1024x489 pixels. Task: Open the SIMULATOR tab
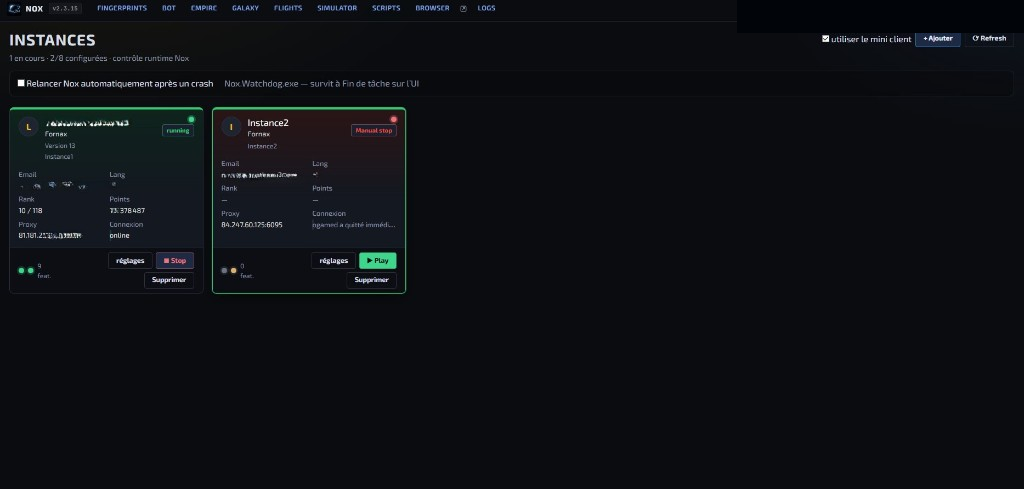click(x=337, y=8)
